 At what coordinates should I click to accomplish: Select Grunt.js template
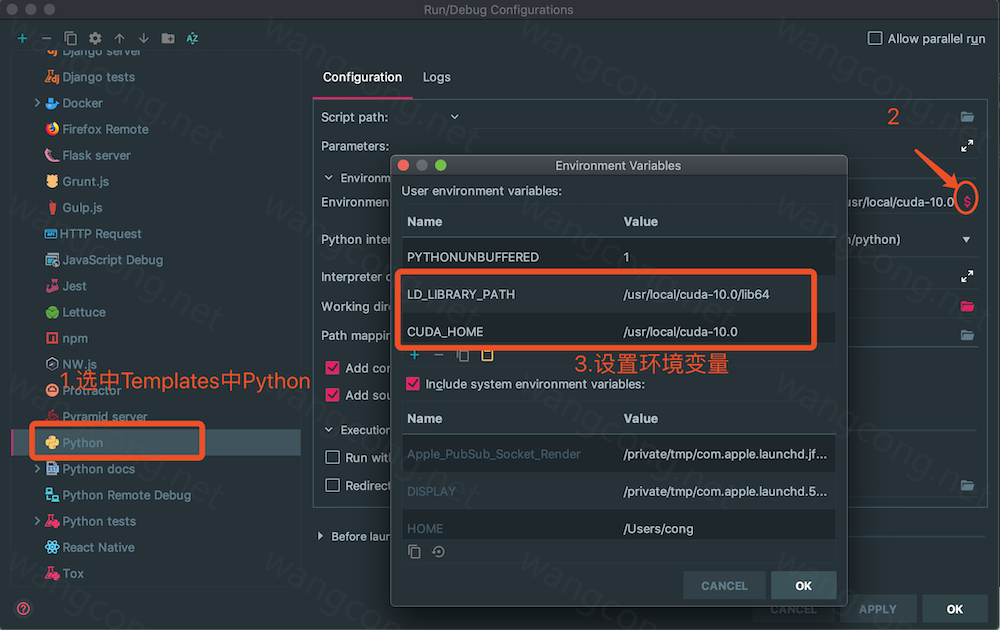[77, 181]
